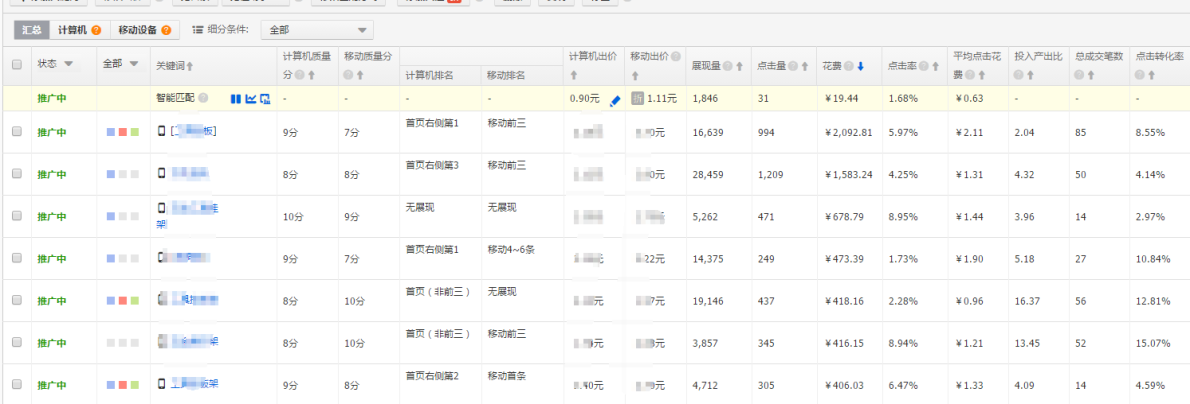Pause the 智能匹配 keyword via pause icon
The width and height of the screenshot is (1190, 404).
235,99
